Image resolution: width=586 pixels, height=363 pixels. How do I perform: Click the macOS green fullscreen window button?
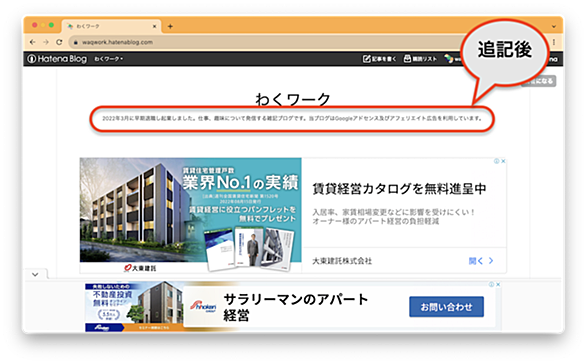click(51, 25)
